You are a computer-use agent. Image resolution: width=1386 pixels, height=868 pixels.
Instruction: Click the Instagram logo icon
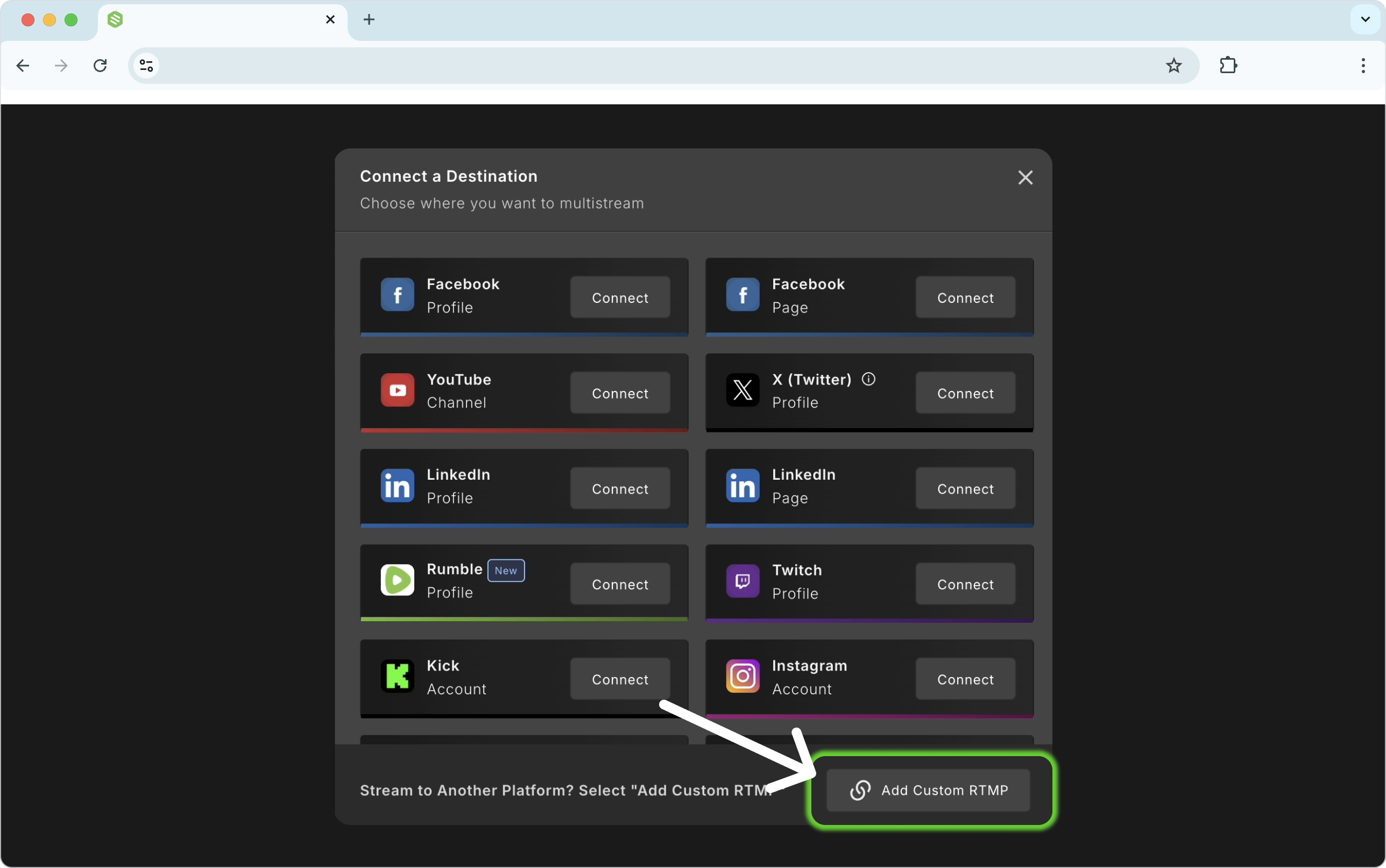pos(742,676)
